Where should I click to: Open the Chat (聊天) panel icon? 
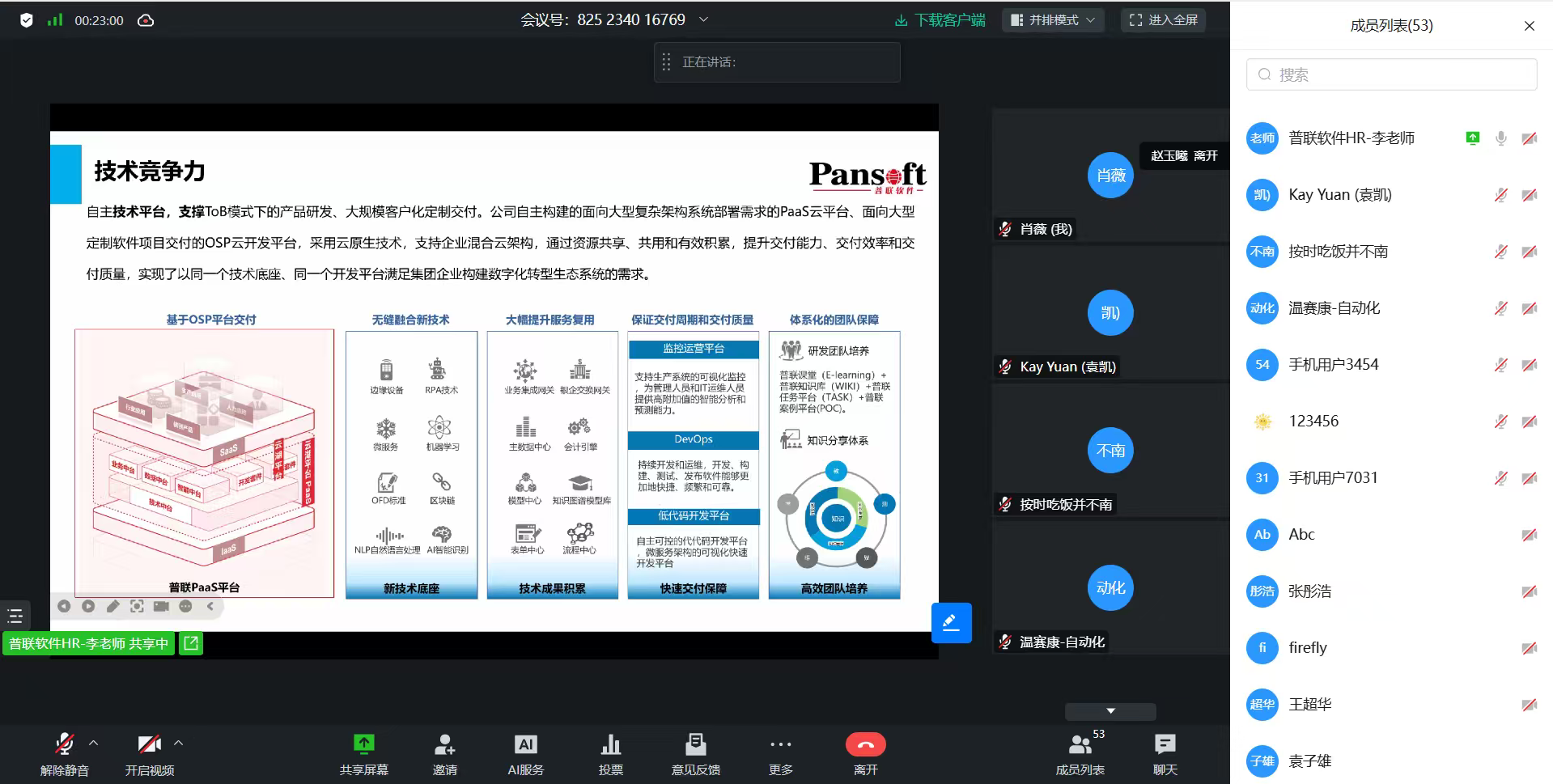coord(1165,744)
